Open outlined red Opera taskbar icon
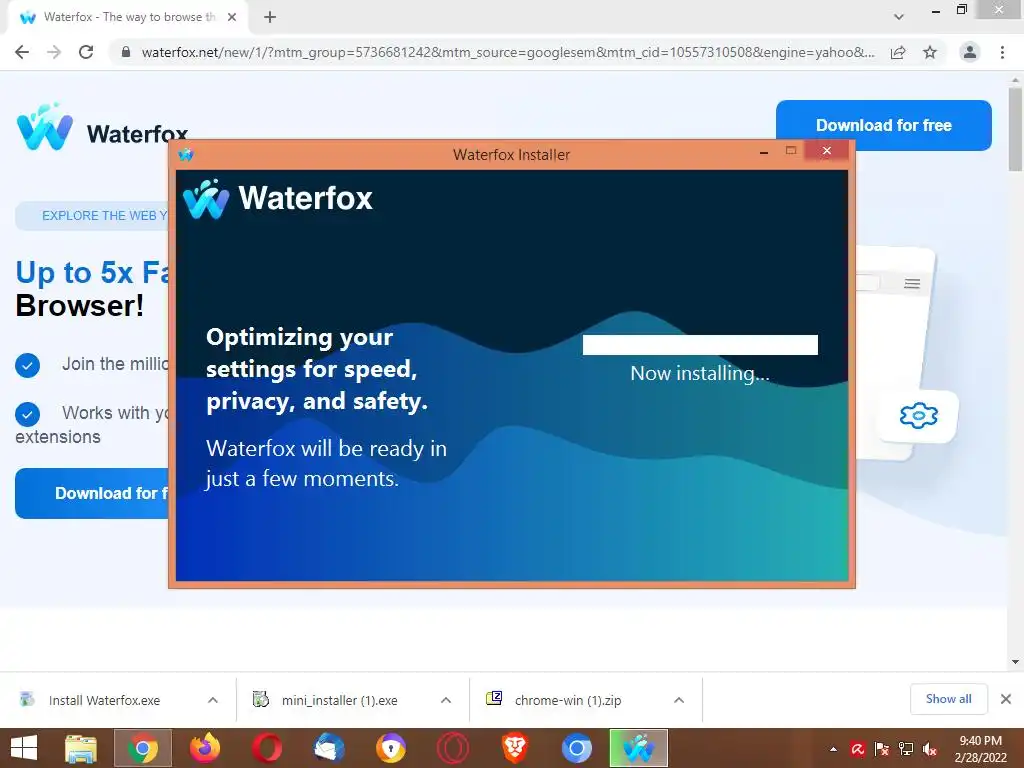This screenshot has height=768, width=1024. pyautogui.click(x=453, y=748)
